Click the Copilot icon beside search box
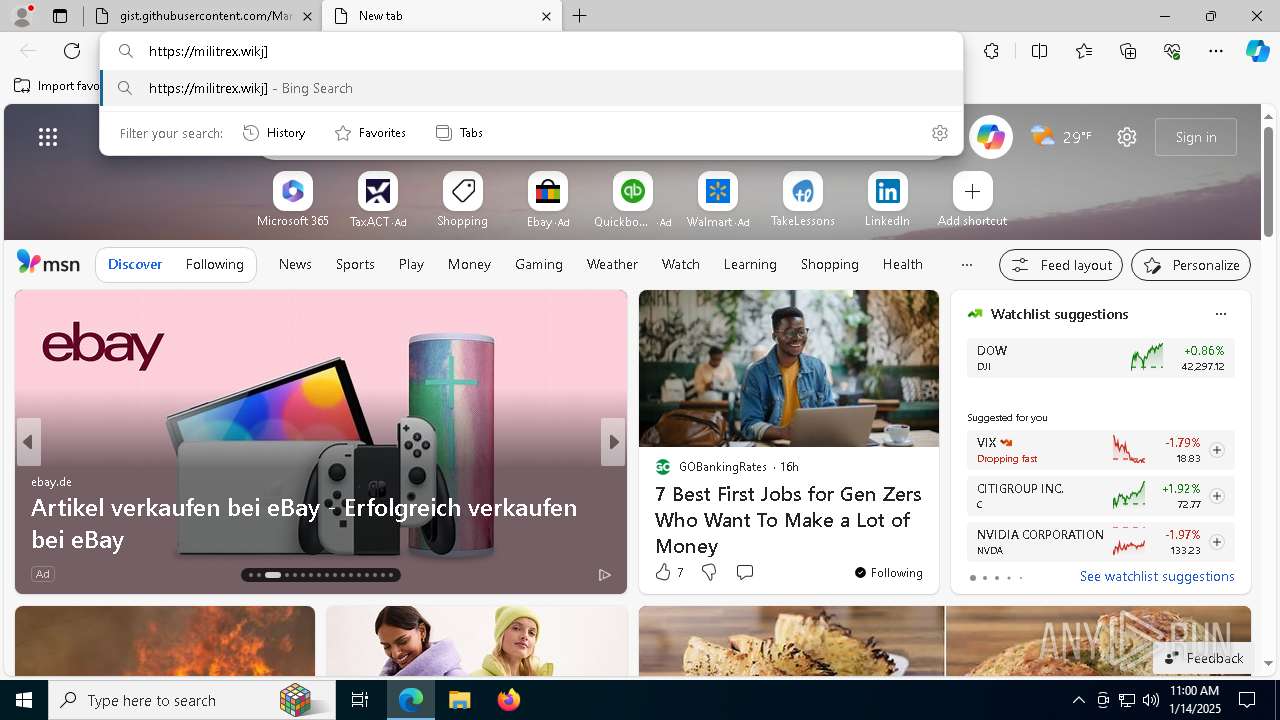The height and width of the screenshot is (720, 1280). click(991, 137)
